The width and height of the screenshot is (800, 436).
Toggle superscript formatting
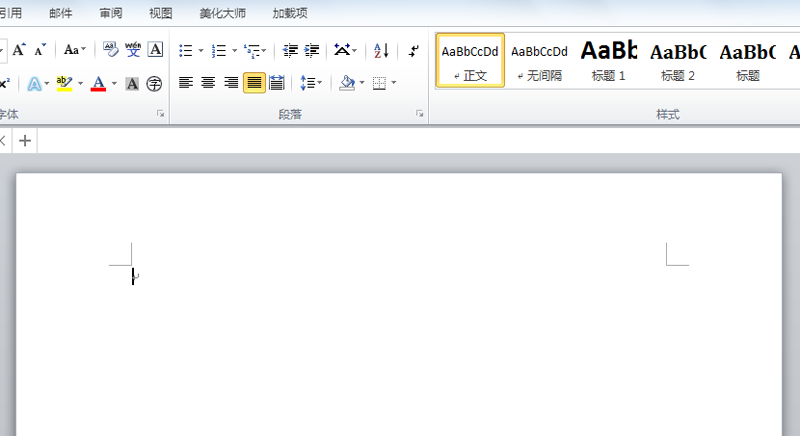pyautogui.click(x=5, y=83)
